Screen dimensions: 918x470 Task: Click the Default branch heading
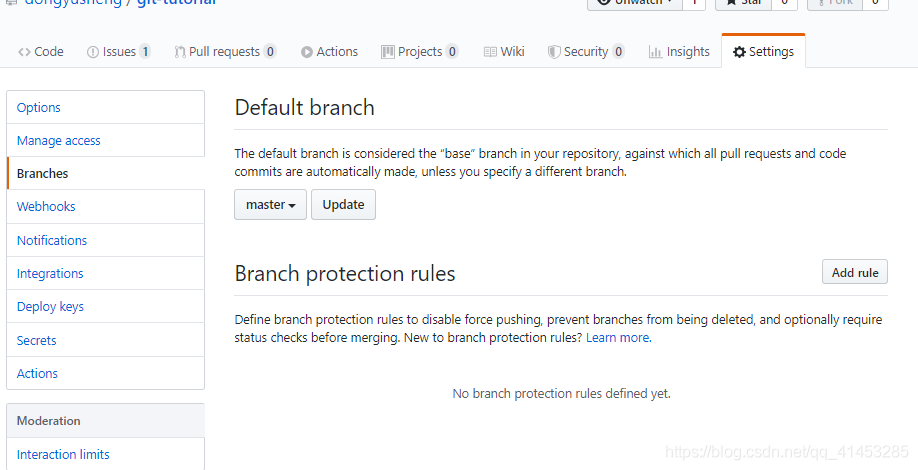pyautogui.click(x=304, y=108)
